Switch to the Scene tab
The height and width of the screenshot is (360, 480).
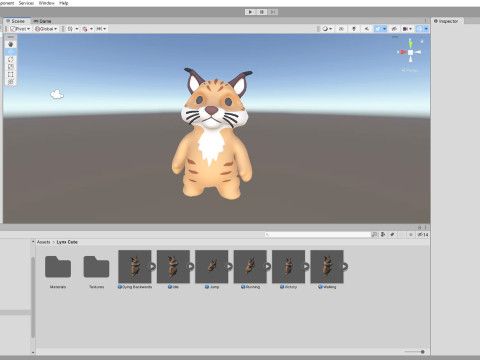tap(16, 21)
